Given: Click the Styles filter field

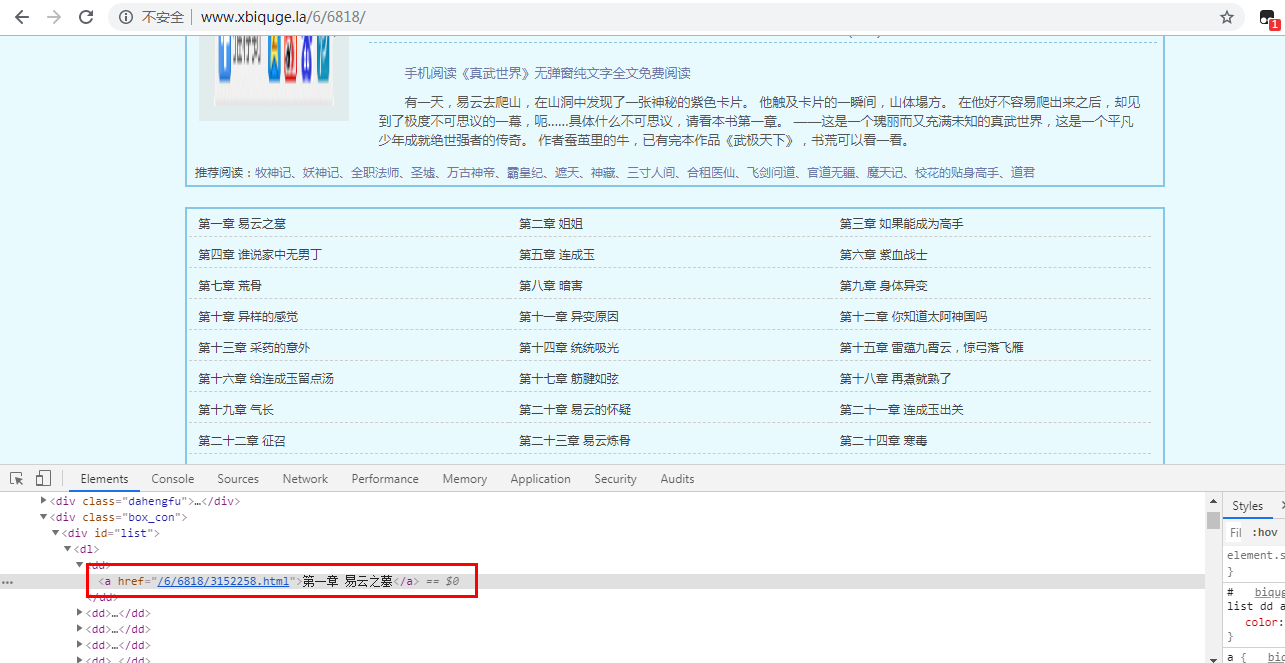Looking at the screenshot, I should click(x=1237, y=533).
